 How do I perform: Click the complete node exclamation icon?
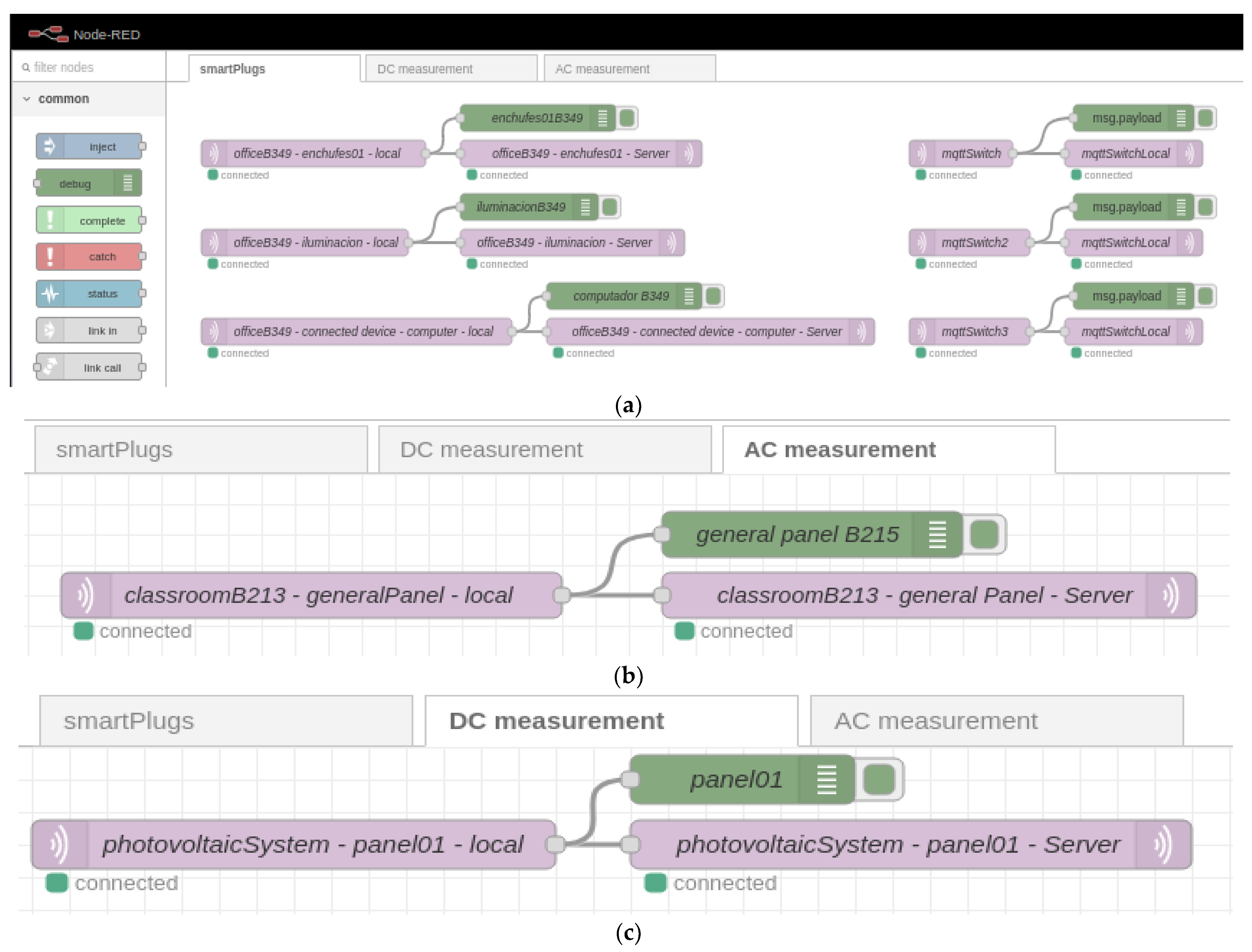click(x=50, y=220)
